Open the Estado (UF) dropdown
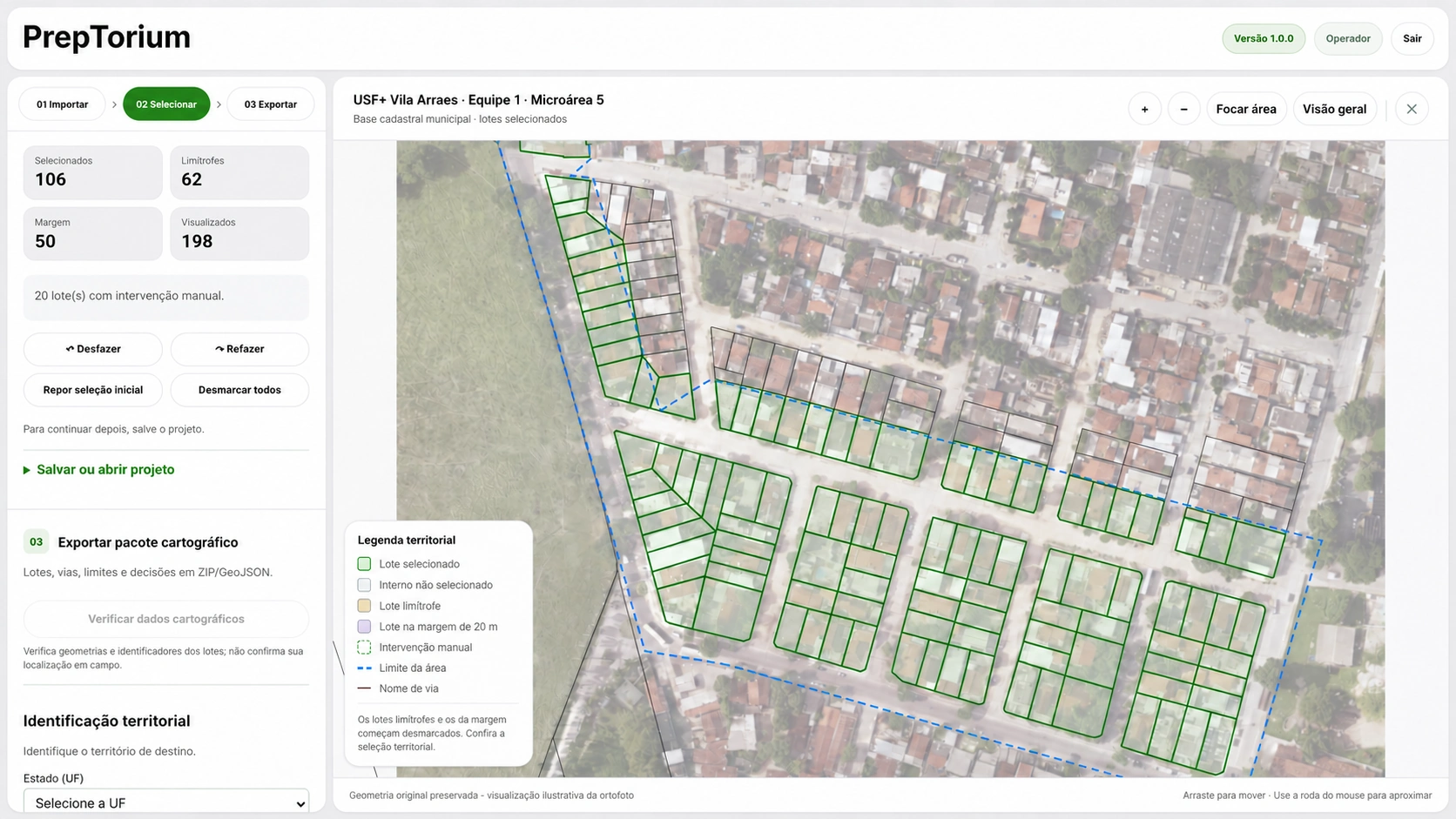 tap(166, 803)
